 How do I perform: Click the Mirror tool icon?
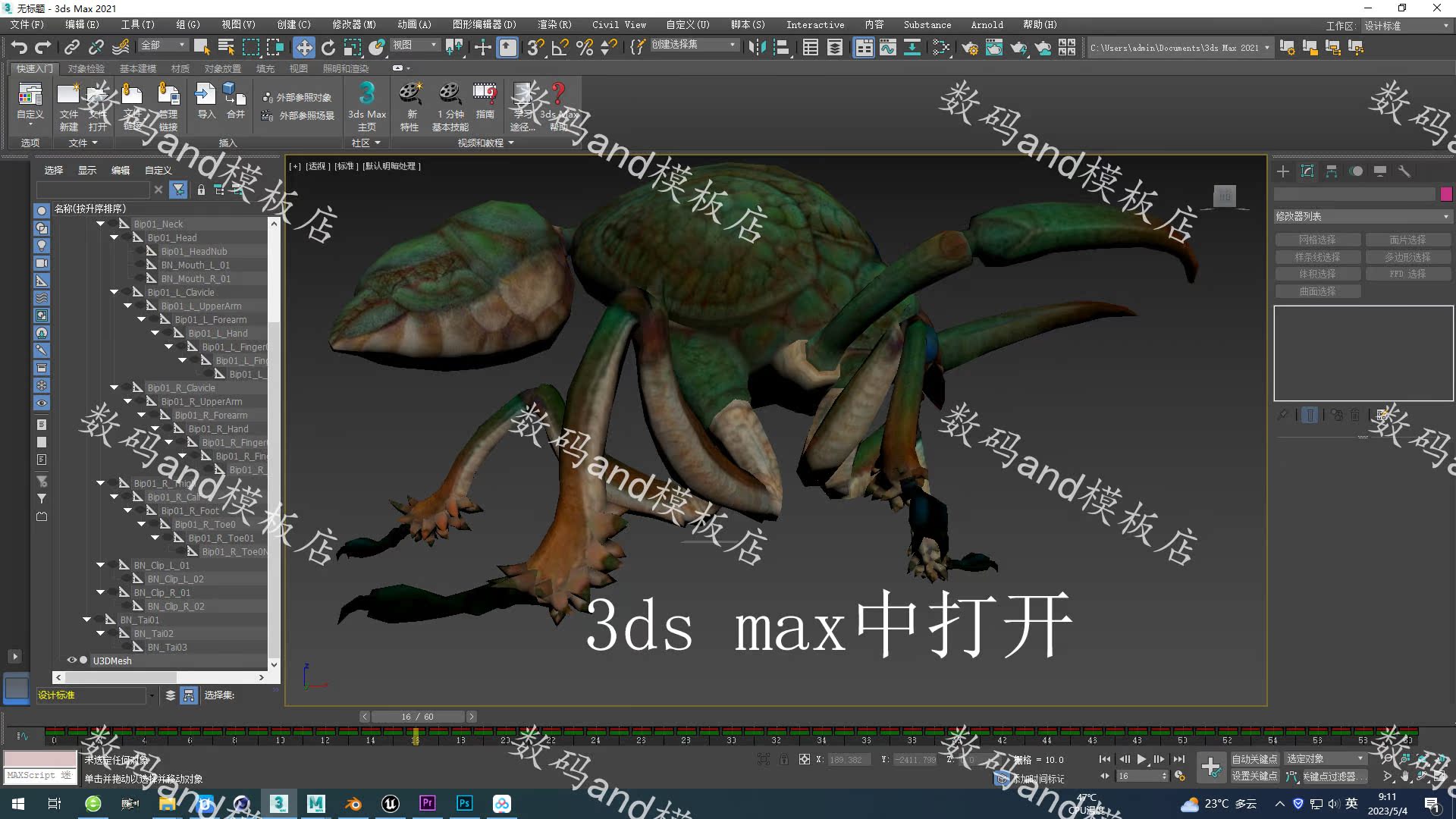click(x=757, y=48)
